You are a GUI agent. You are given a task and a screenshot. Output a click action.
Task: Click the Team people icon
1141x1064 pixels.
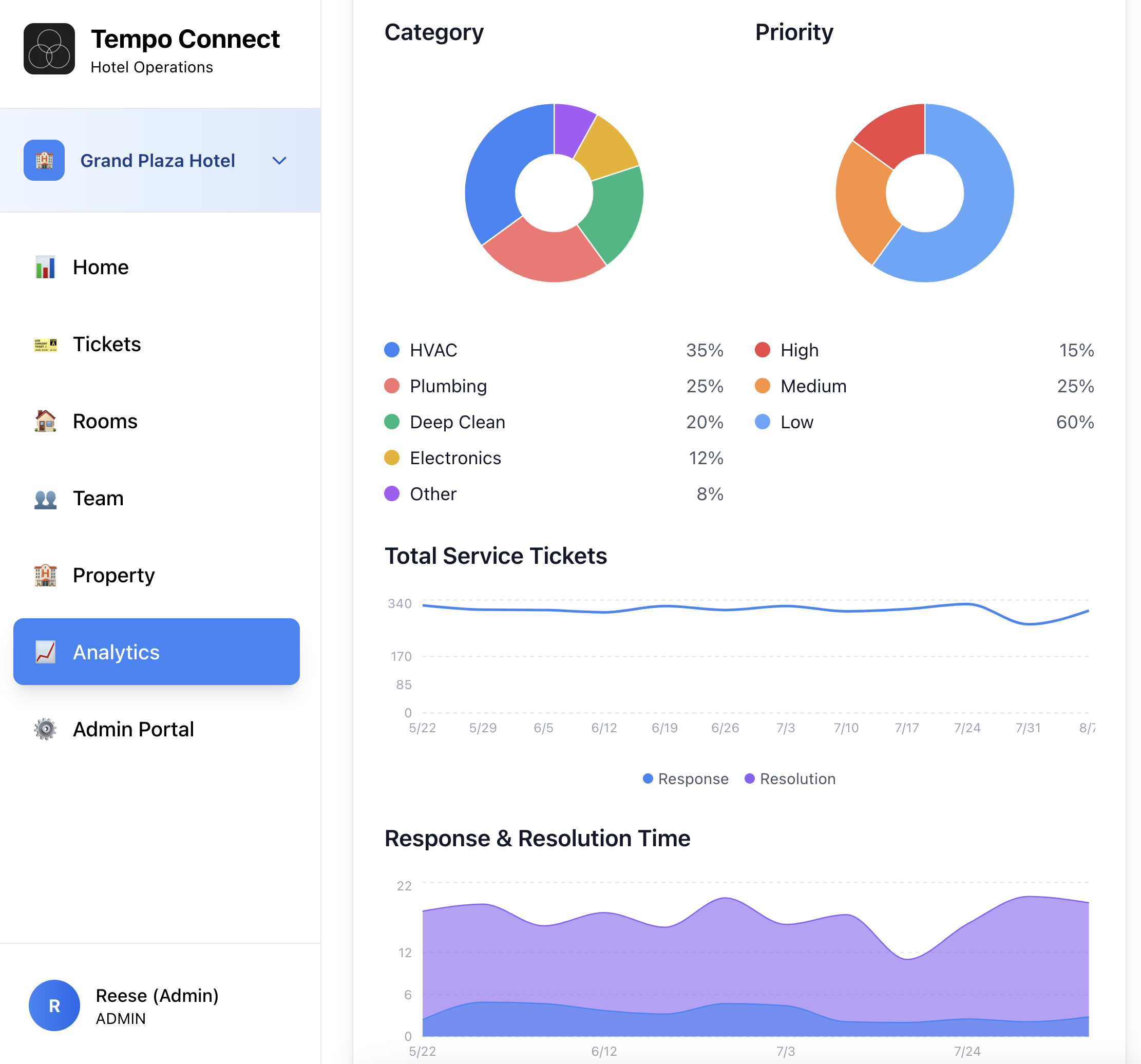45,498
